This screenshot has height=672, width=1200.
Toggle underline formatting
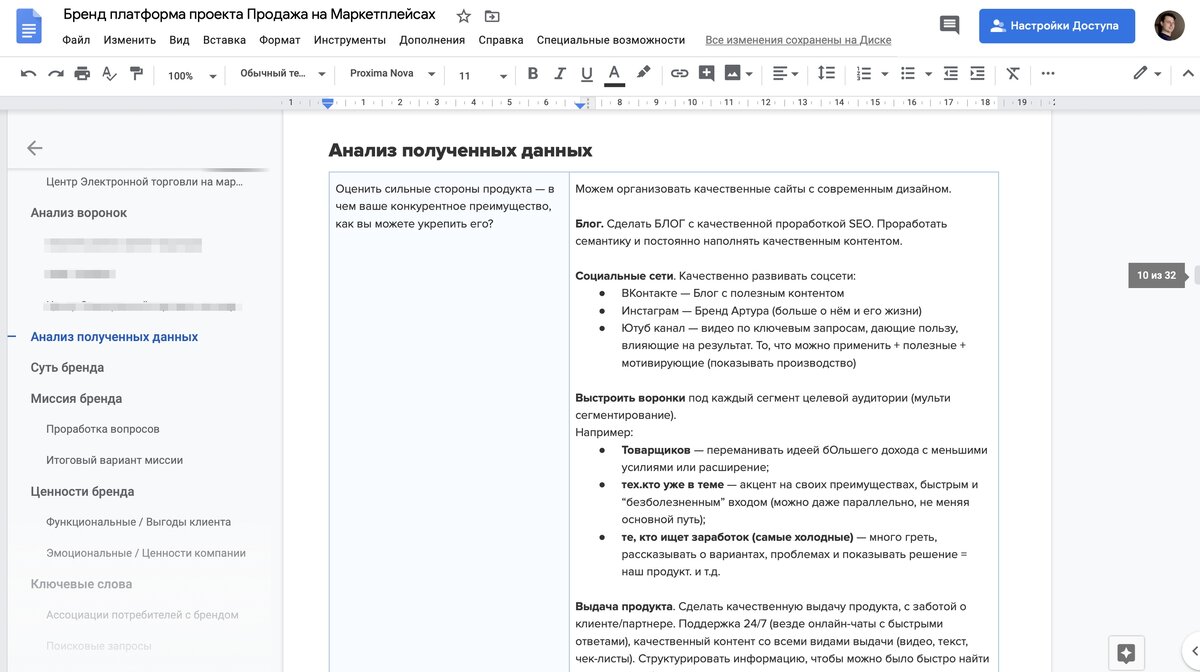coord(588,73)
